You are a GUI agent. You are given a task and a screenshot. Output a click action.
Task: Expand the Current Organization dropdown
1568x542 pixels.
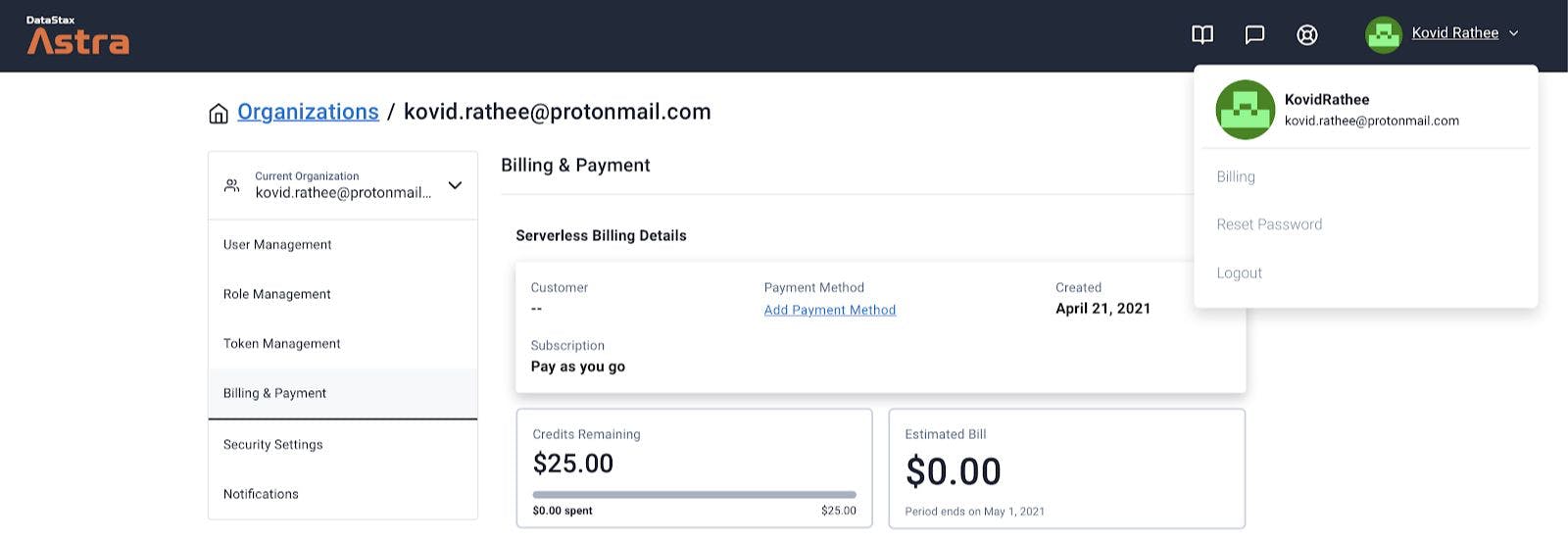tap(455, 185)
